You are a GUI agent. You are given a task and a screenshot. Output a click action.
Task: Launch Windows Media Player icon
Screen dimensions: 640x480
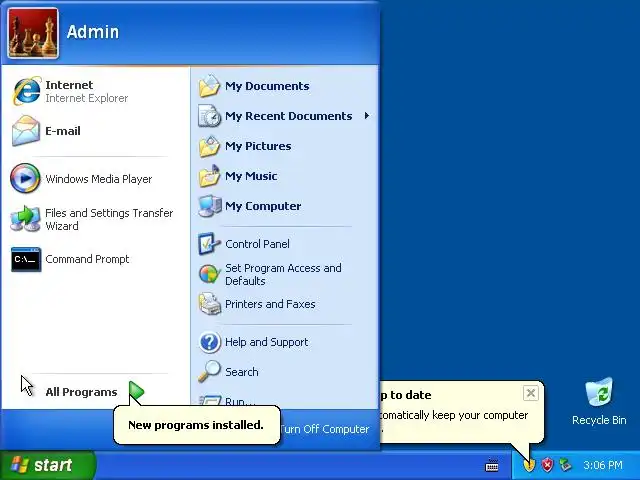pos(25,178)
